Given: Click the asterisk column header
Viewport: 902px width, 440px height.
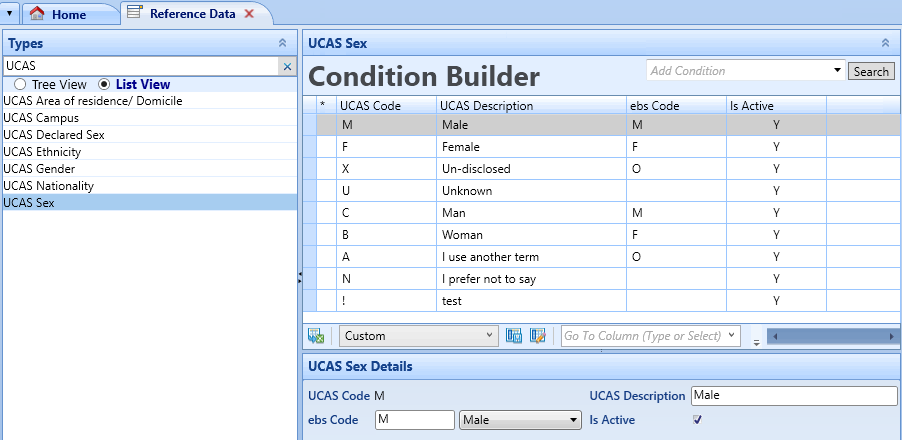Looking at the screenshot, I should 326,106.
